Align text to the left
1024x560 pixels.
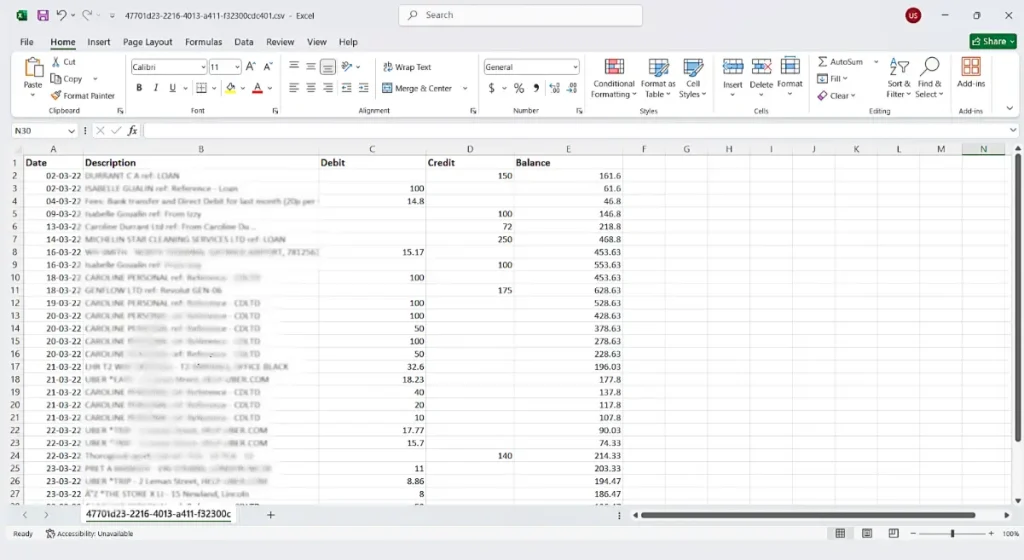[x=294, y=88]
